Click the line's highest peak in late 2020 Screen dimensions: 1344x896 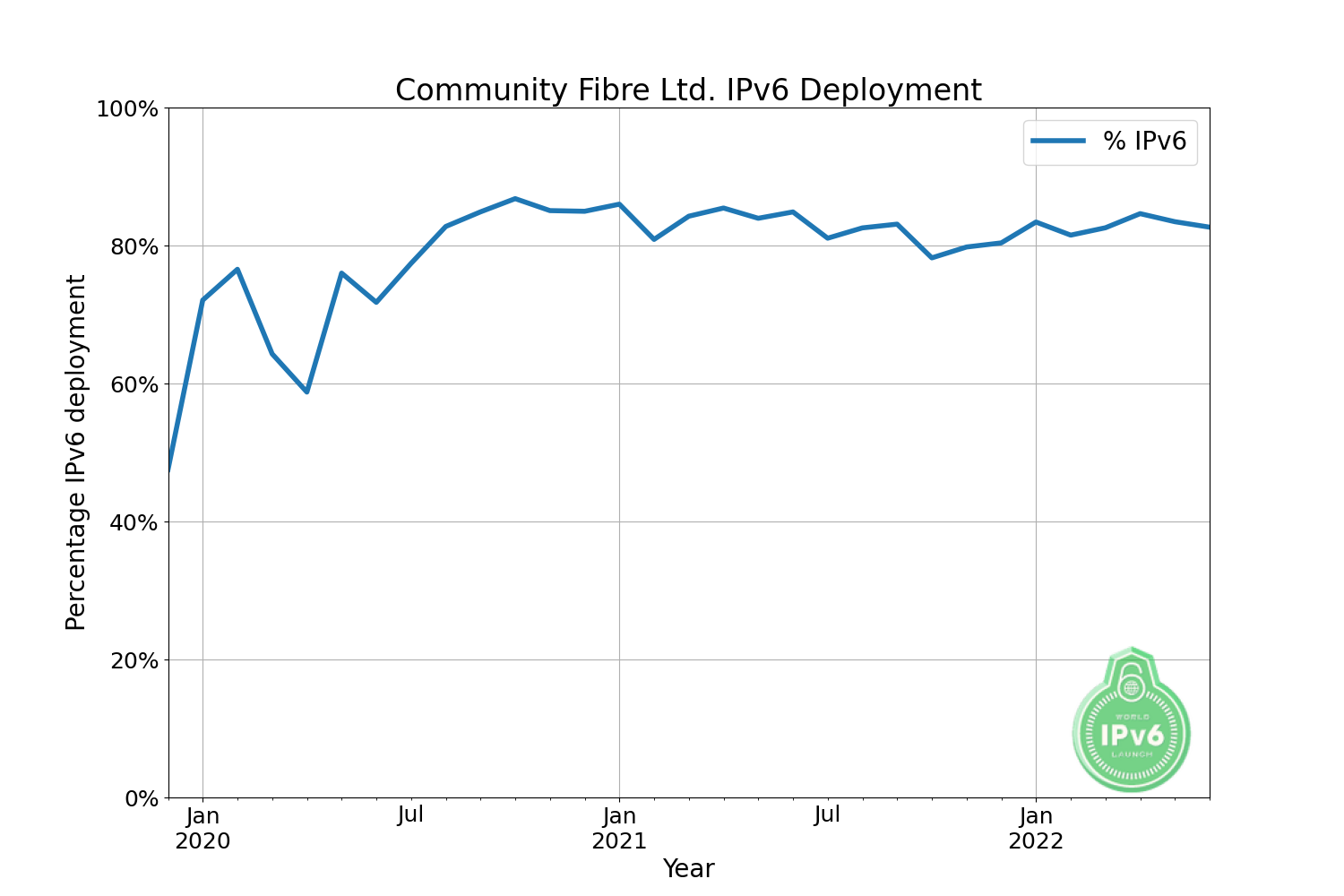[514, 199]
